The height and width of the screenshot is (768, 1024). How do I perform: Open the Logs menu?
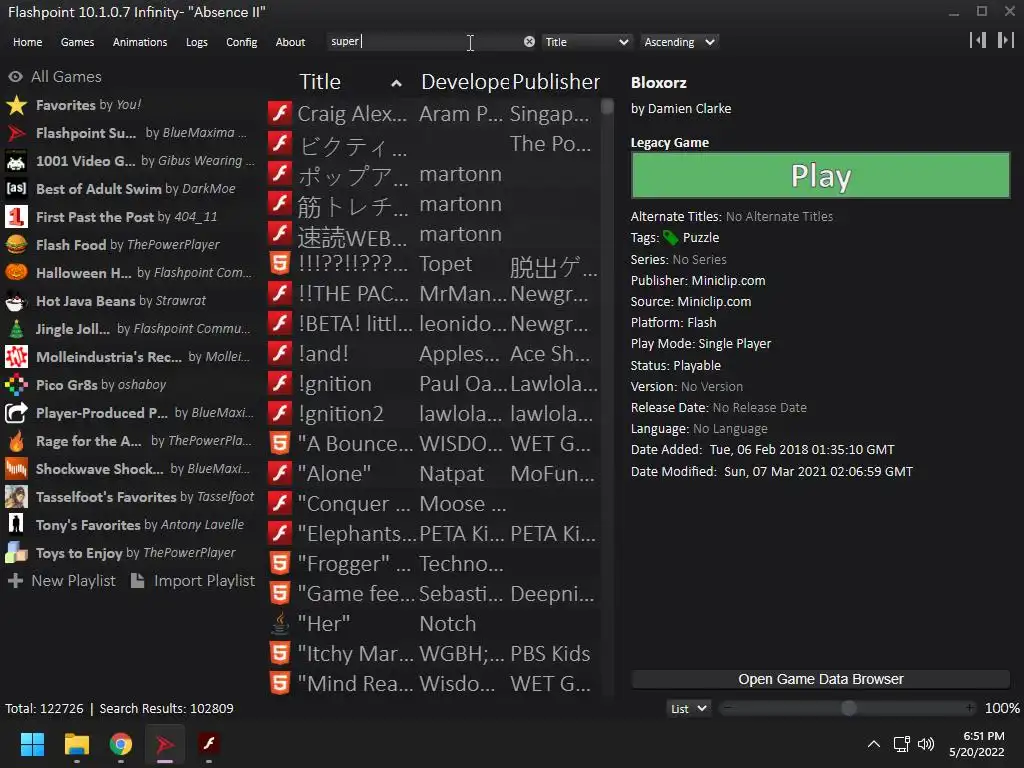point(197,42)
